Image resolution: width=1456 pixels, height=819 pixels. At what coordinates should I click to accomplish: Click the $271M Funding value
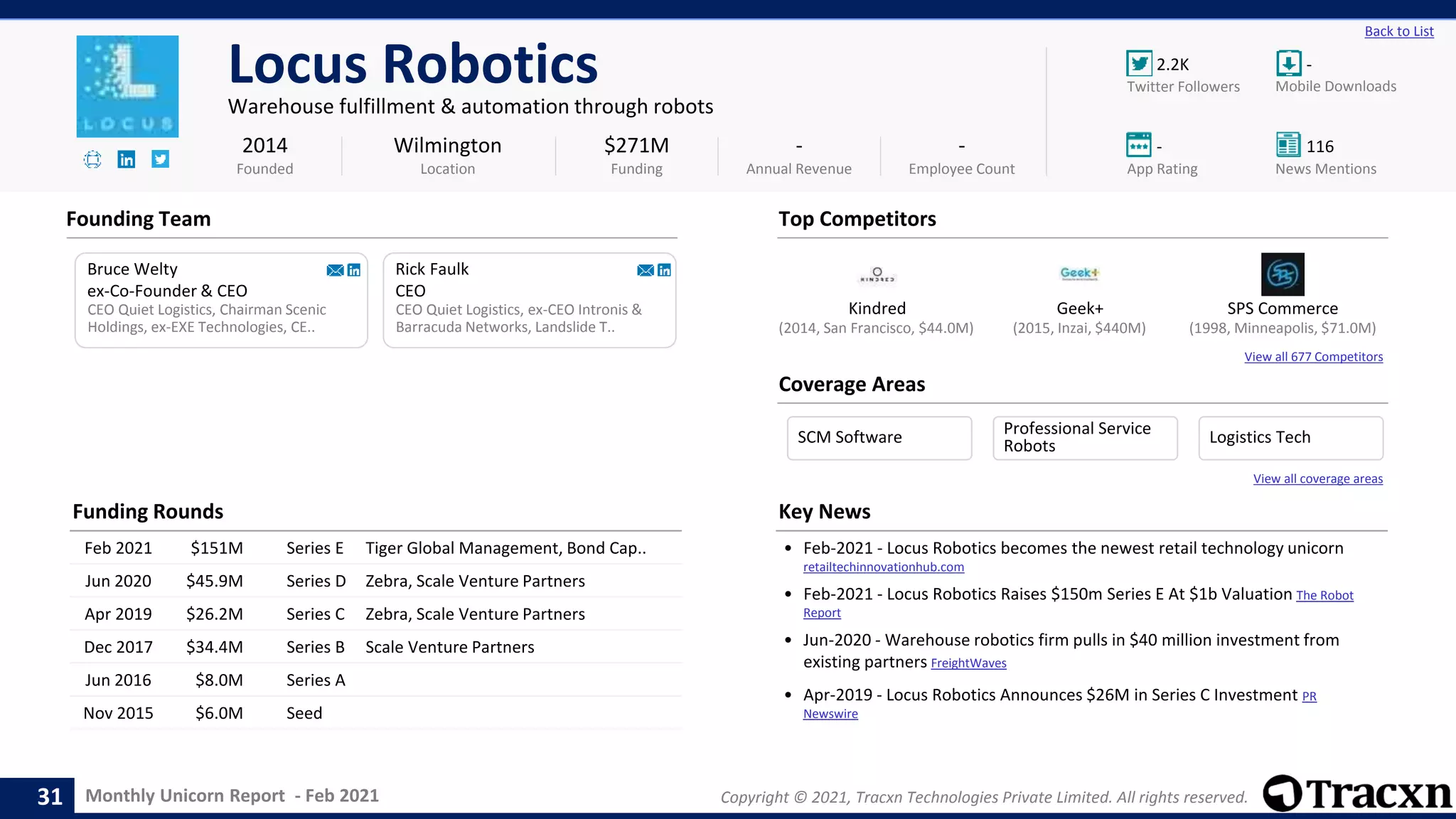[x=636, y=146]
